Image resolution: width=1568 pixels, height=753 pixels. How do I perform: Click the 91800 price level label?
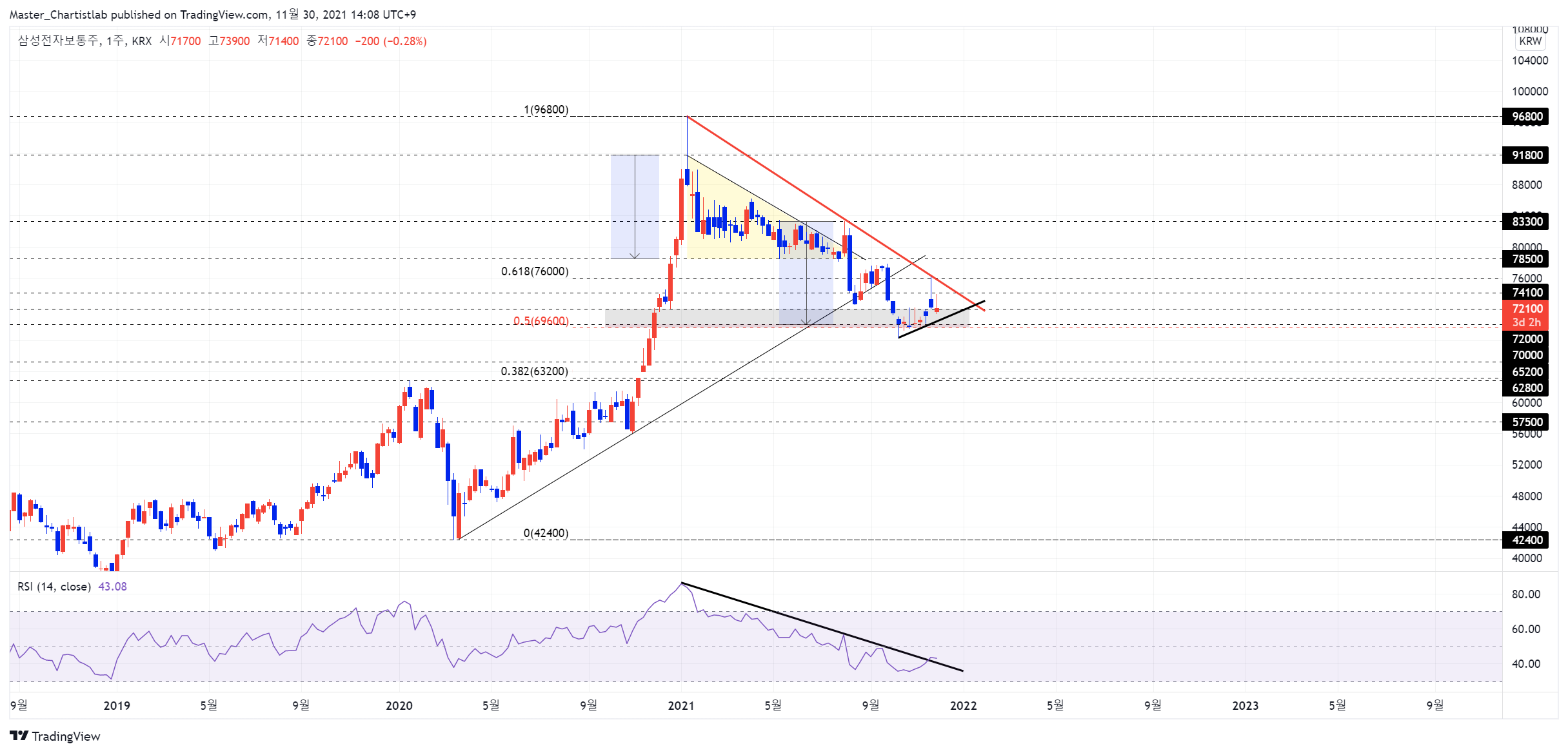tap(1525, 155)
